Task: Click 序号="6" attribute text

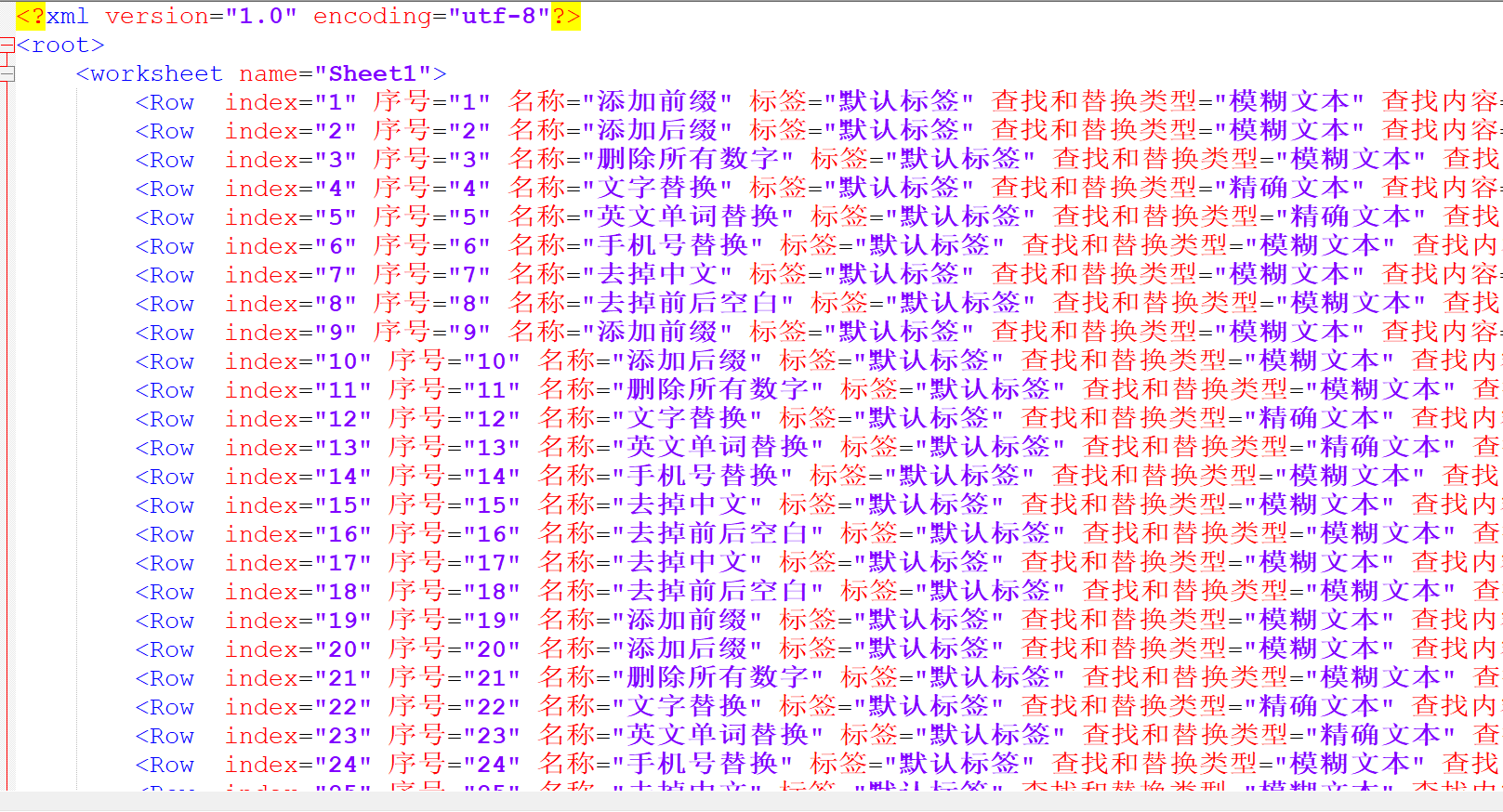Action: 431,247
